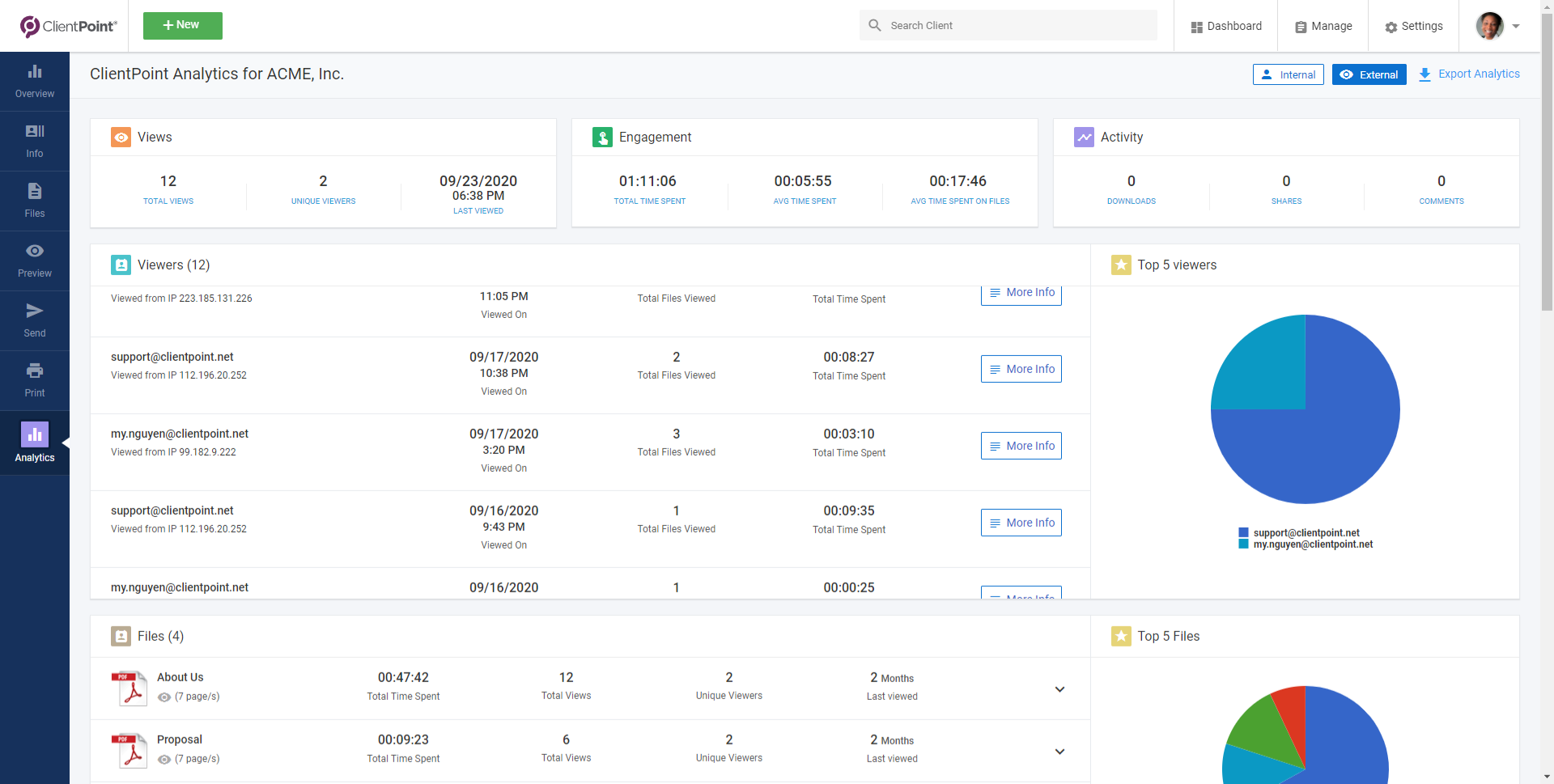Click the ClientPoint logo

pos(69,26)
